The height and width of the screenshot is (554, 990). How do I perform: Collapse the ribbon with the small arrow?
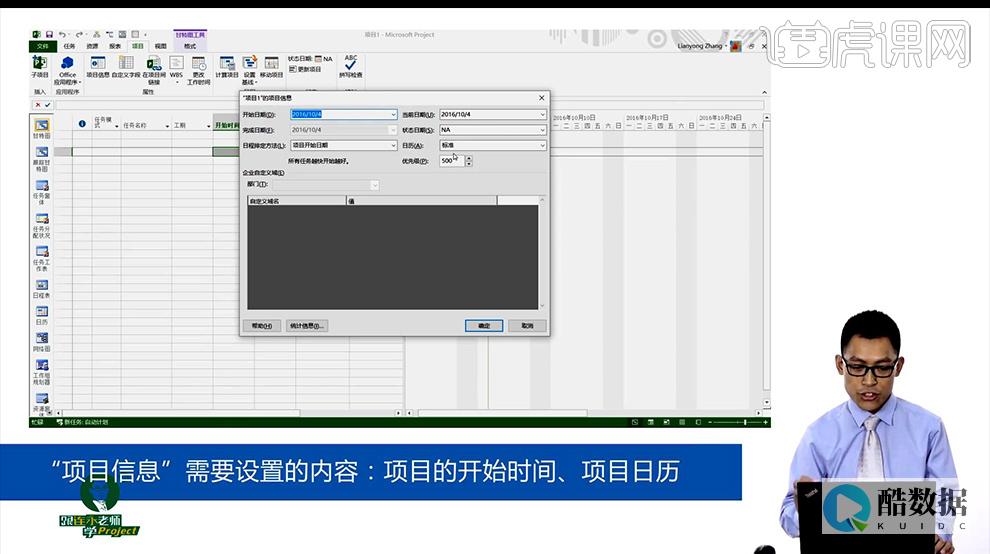coord(765,92)
